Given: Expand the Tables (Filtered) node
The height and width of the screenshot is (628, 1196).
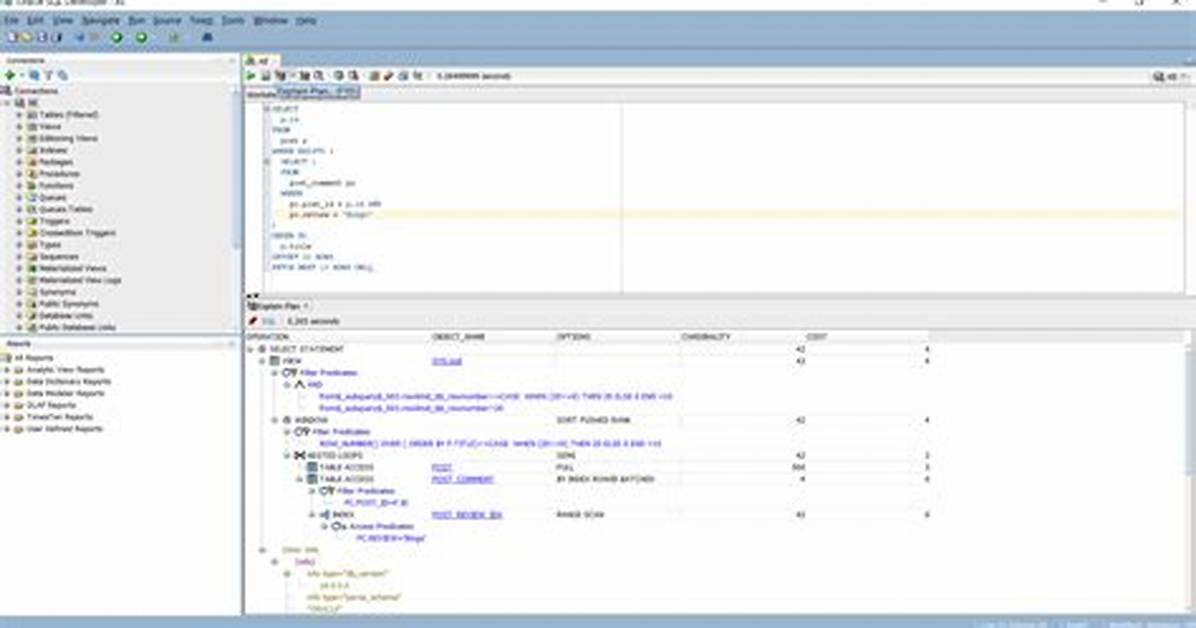Looking at the screenshot, I should (x=20, y=115).
